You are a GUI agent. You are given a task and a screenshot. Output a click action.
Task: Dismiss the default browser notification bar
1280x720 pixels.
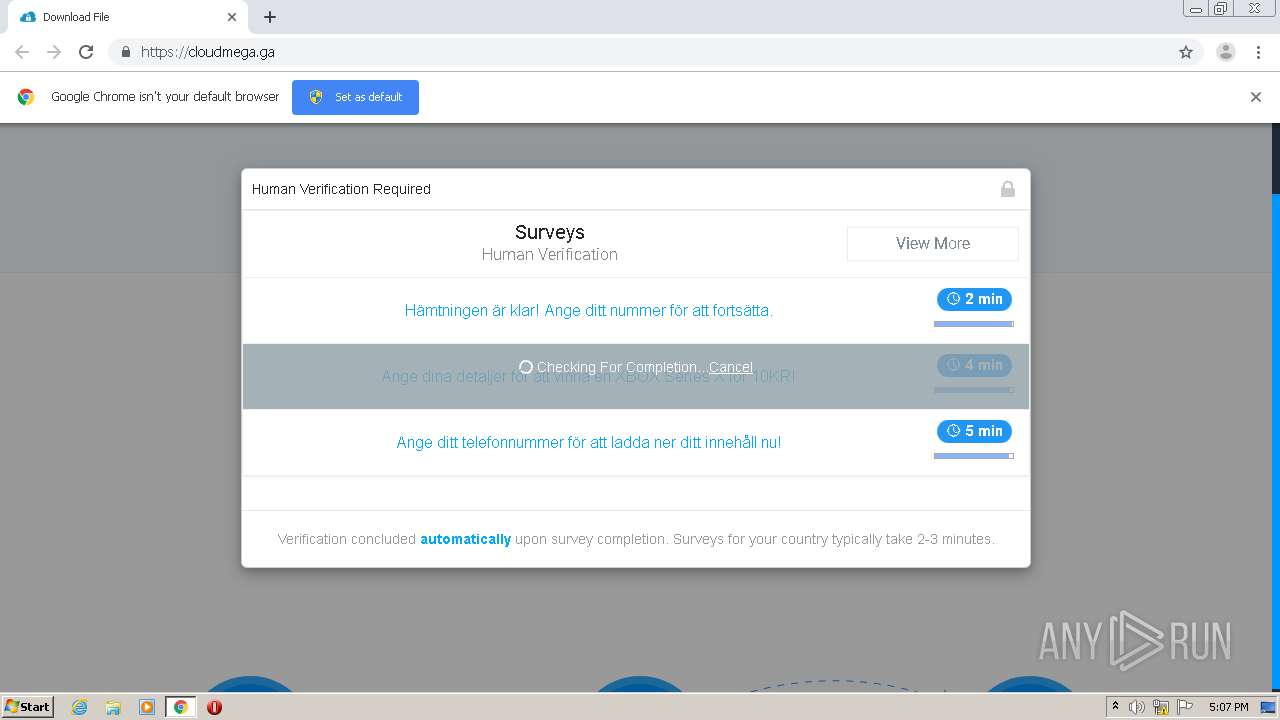pos(1256,97)
